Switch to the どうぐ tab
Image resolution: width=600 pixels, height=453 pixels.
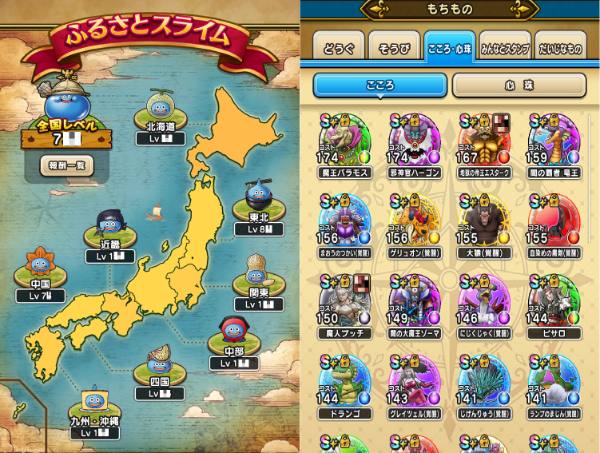pos(338,47)
